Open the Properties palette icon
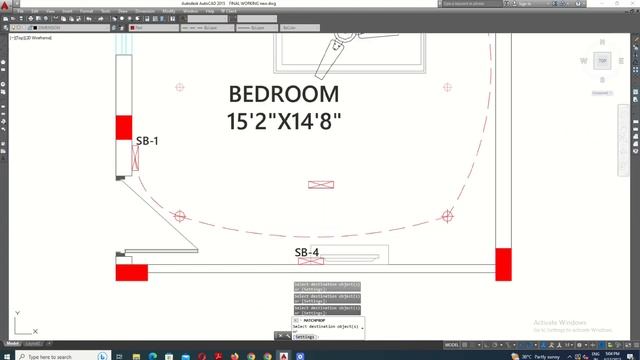 (147, 19)
